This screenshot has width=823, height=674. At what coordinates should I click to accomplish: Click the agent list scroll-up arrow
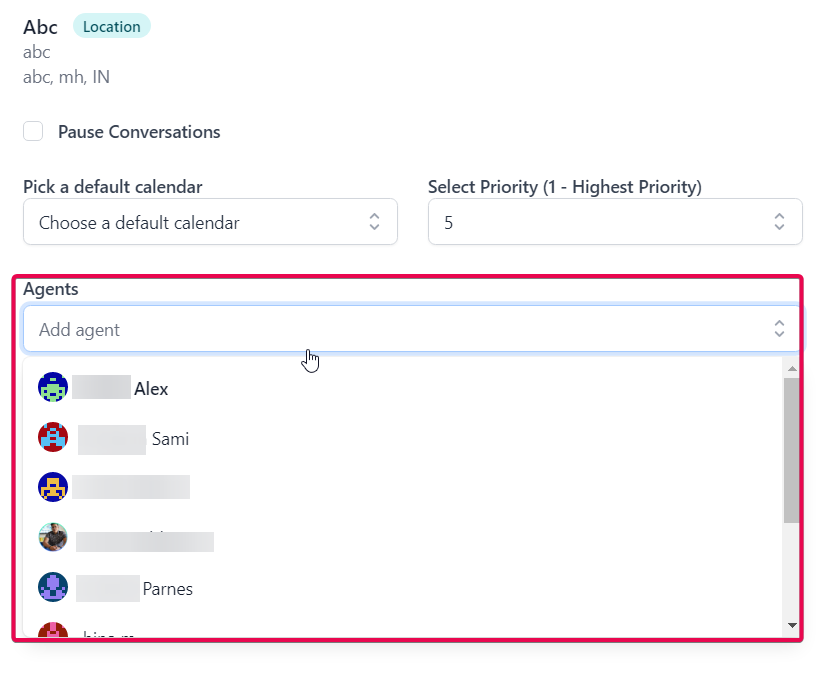pyautogui.click(x=792, y=369)
